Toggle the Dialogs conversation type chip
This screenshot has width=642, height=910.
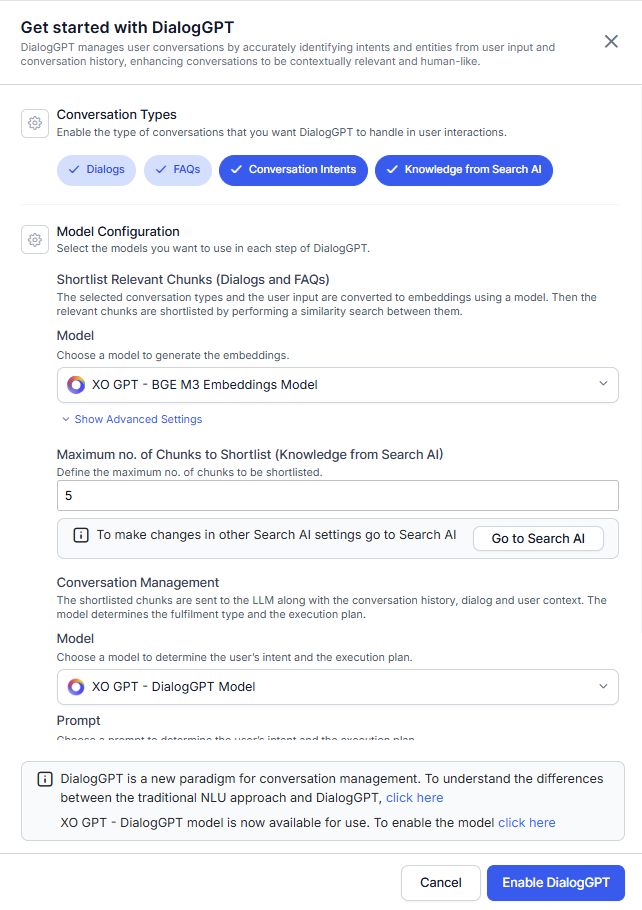pyautogui.click(x=96, y=170)
